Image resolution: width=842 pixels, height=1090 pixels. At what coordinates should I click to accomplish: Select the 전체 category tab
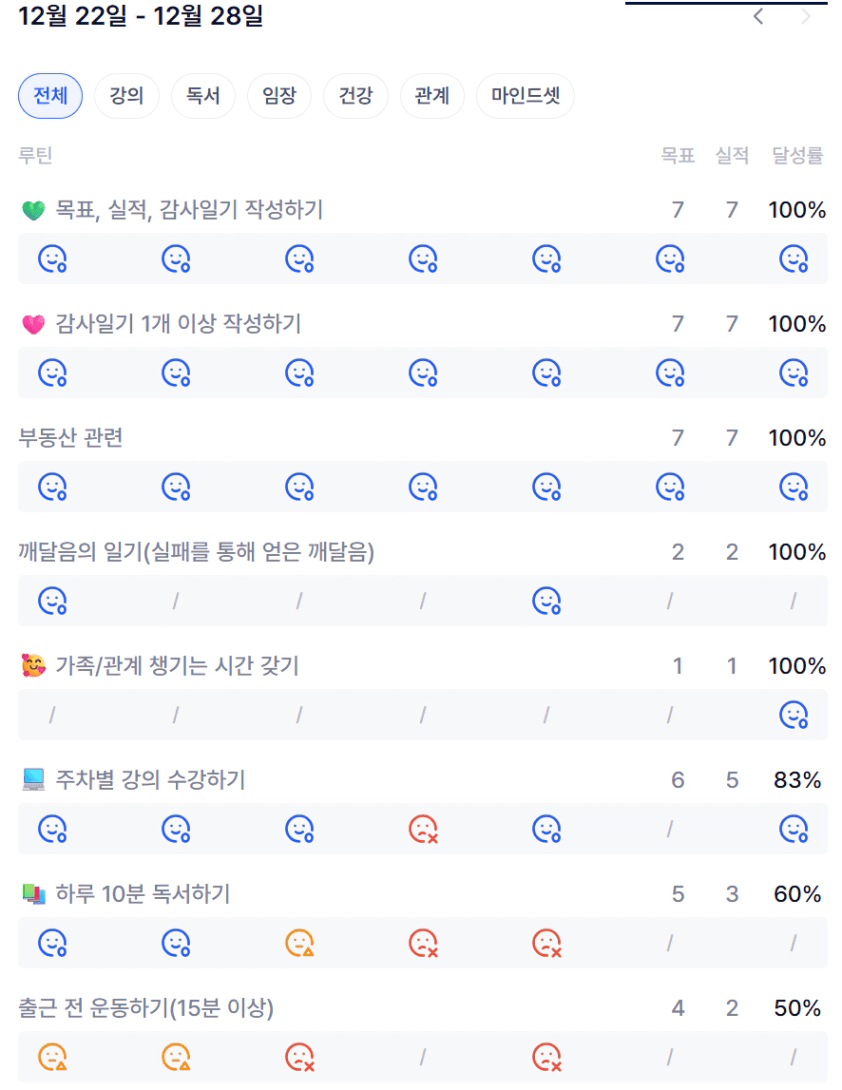click(50, 96)
